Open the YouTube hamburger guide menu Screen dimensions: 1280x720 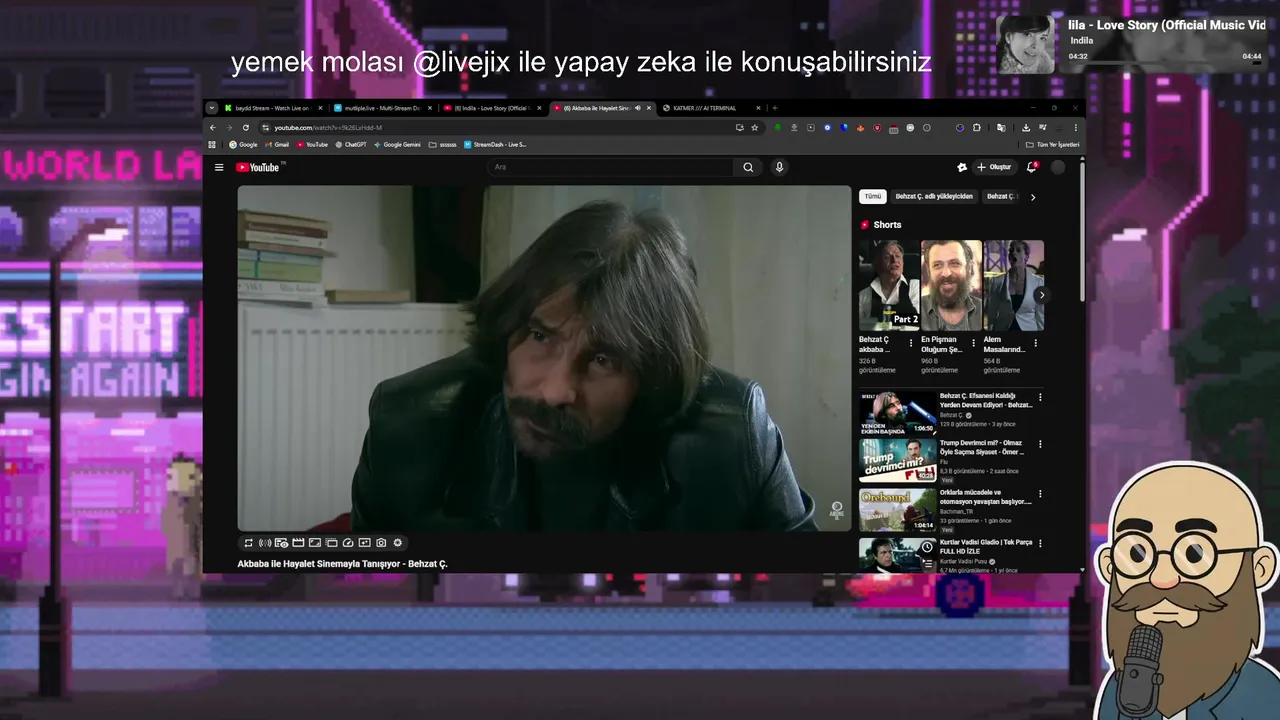click(x=219, y=167)
